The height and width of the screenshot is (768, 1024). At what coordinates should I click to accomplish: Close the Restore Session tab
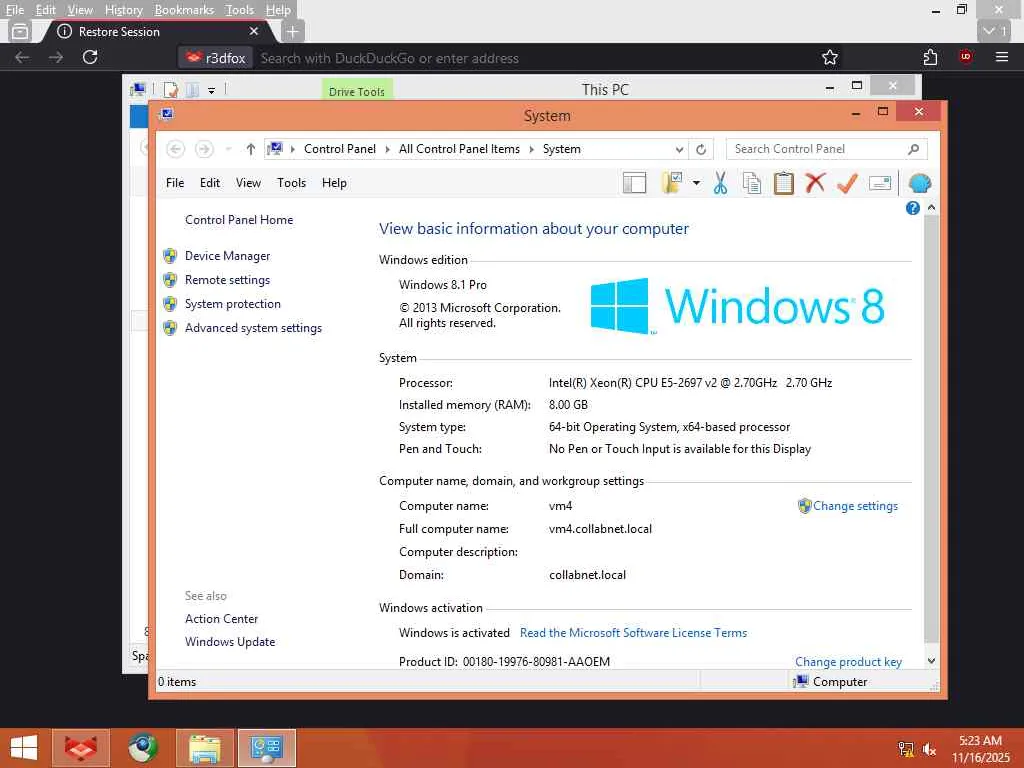pyautogui.click(x=254, y=31)
